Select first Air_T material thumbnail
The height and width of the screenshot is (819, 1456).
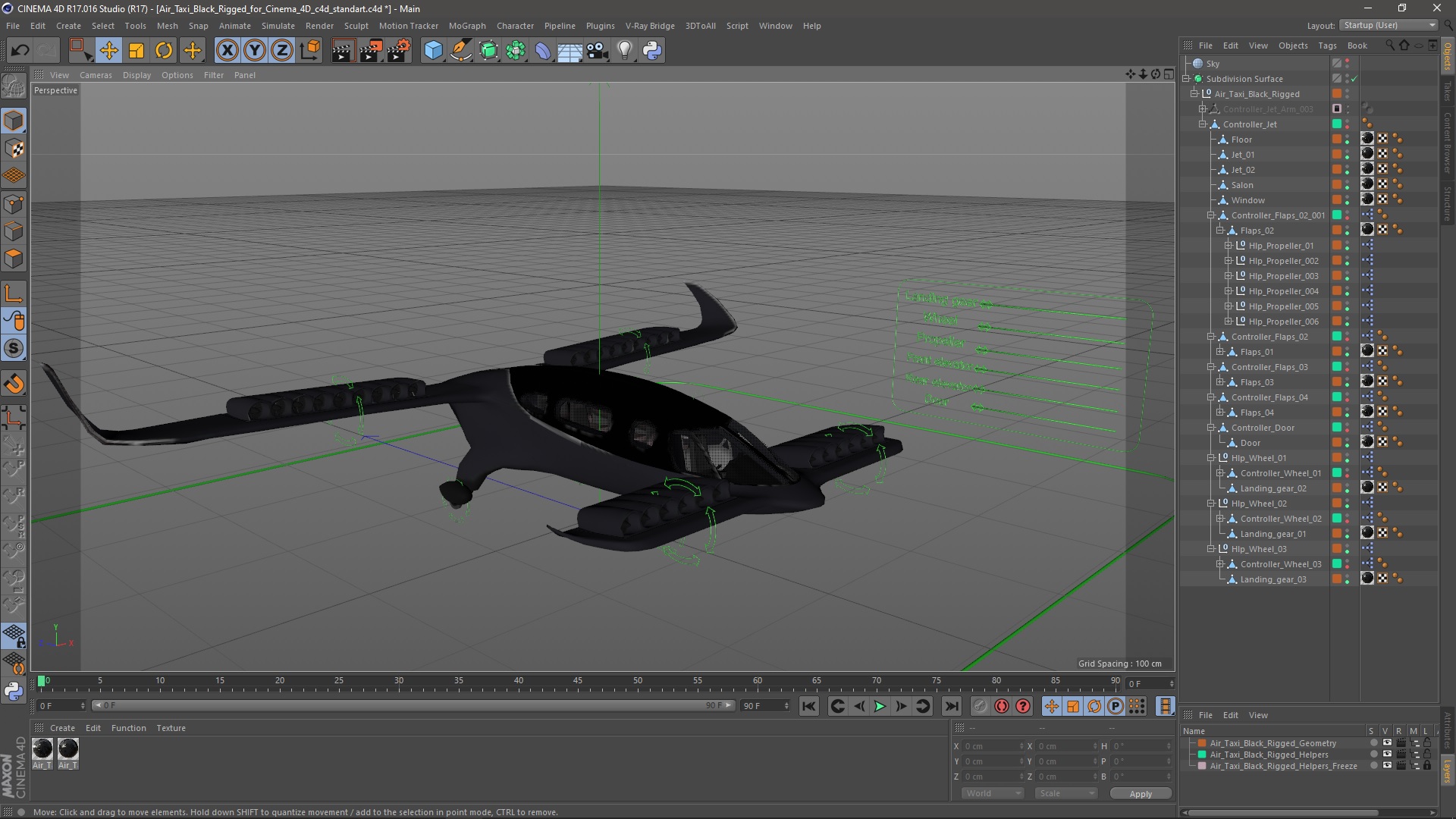[42, 749]
